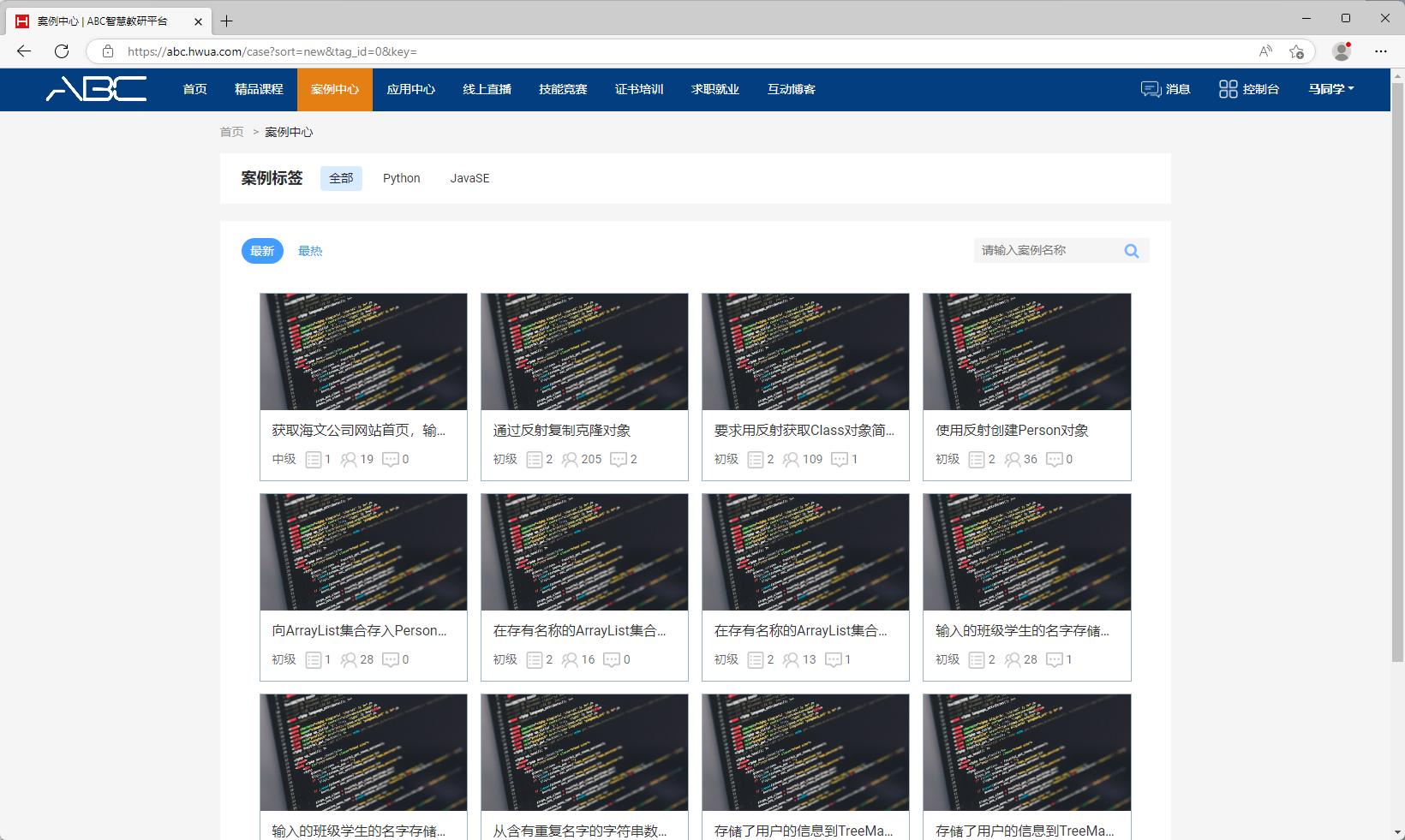Click thumbnail of 通过反射复制克隆对象 case
Image resolution: width=1405 pixels, height=840 pixels.
[584, 352]
